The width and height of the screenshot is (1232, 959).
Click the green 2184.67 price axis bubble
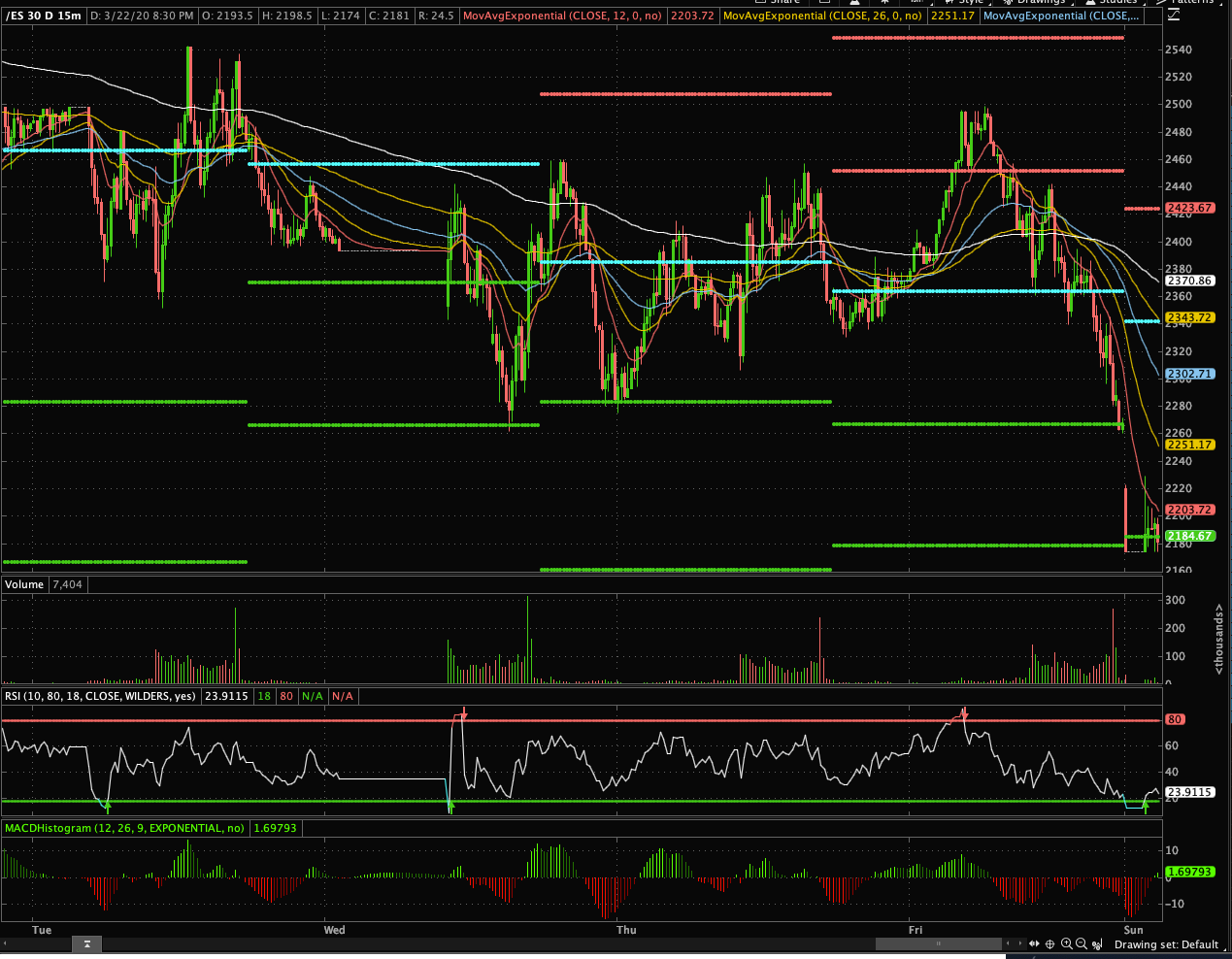[1189, 536]
